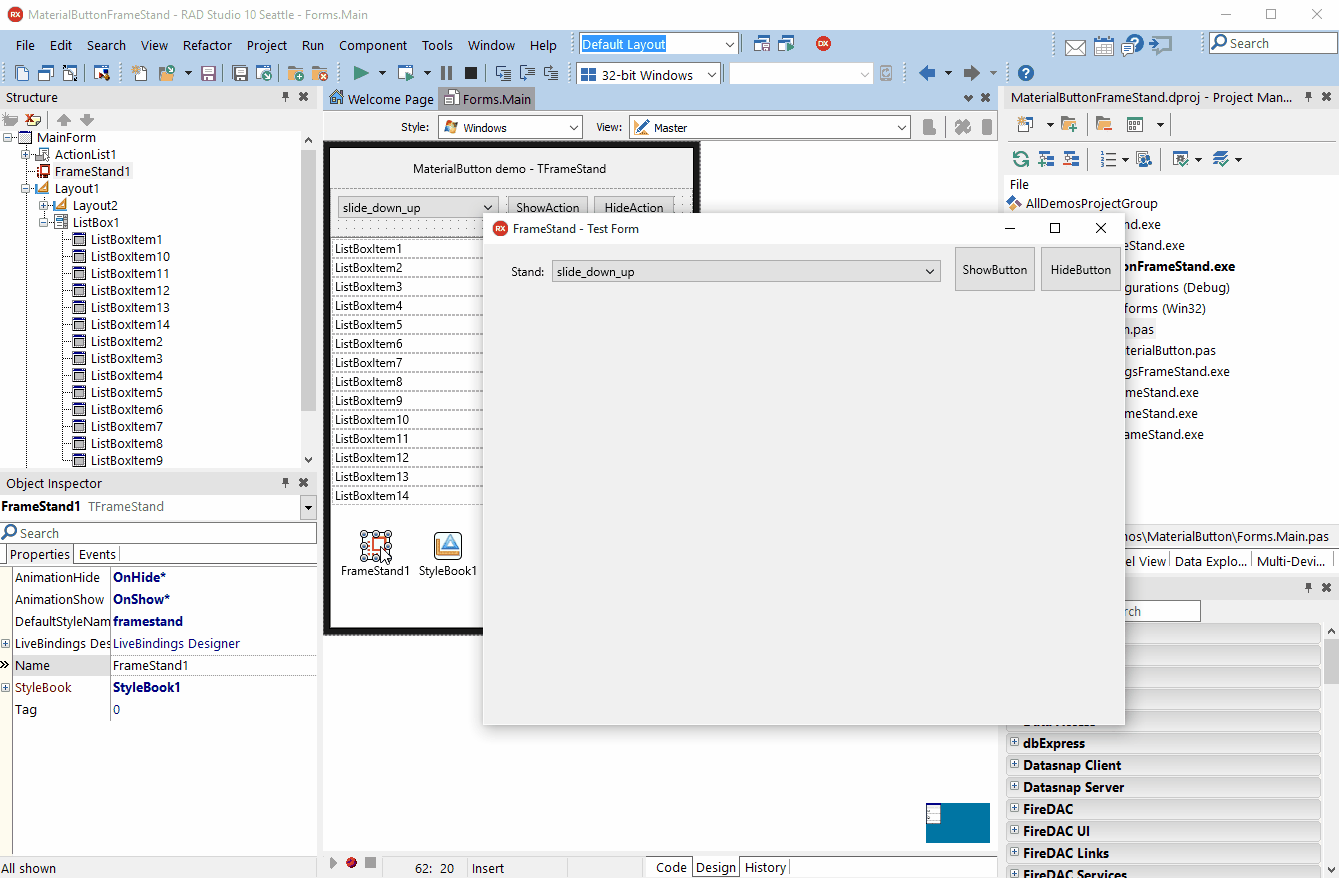
Task: Click the Remove file from project icon
Action: pyautogui.click(x=319, y=73)
